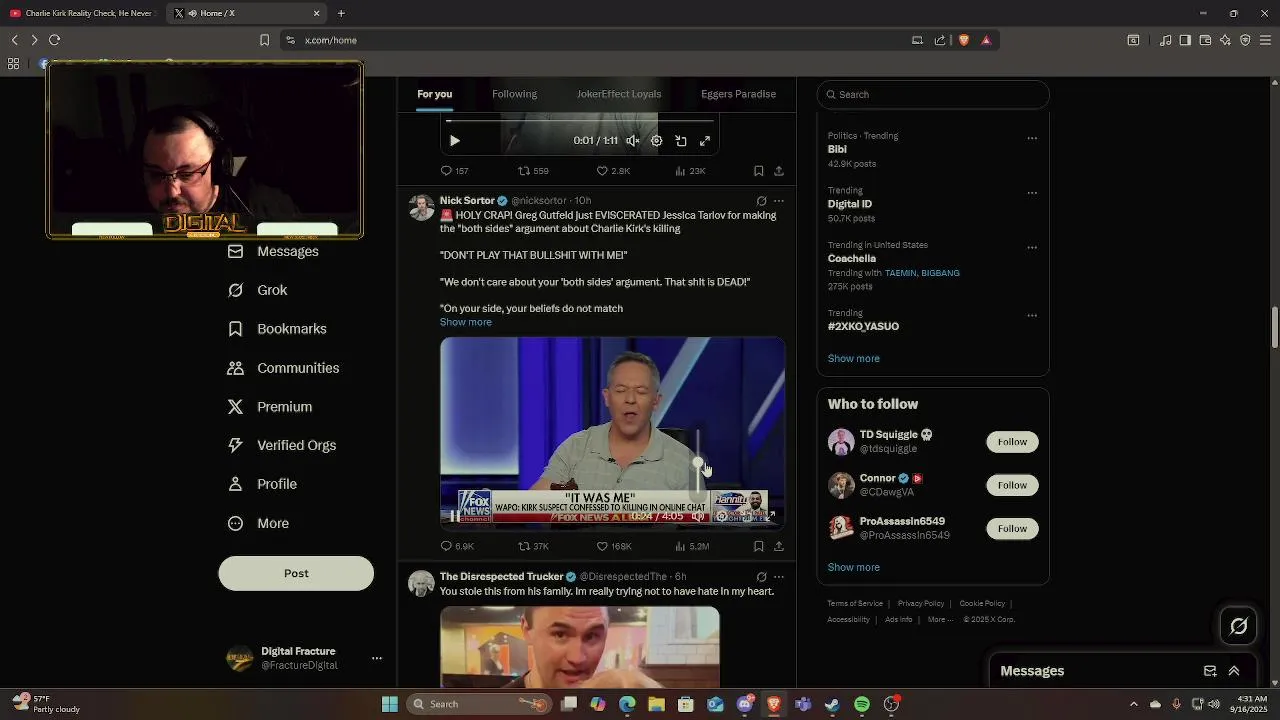Pause the Fox News video
This screenshot has height=720, width=1280.
454,516
